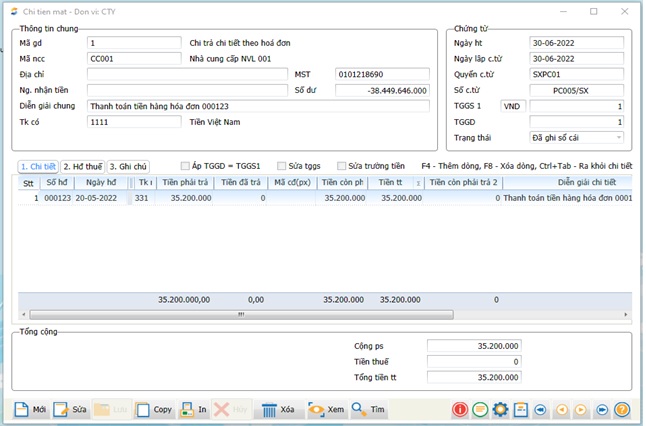Click the Mã ncc input field
This screenshot has height=426, width=646.
(134, 59)
